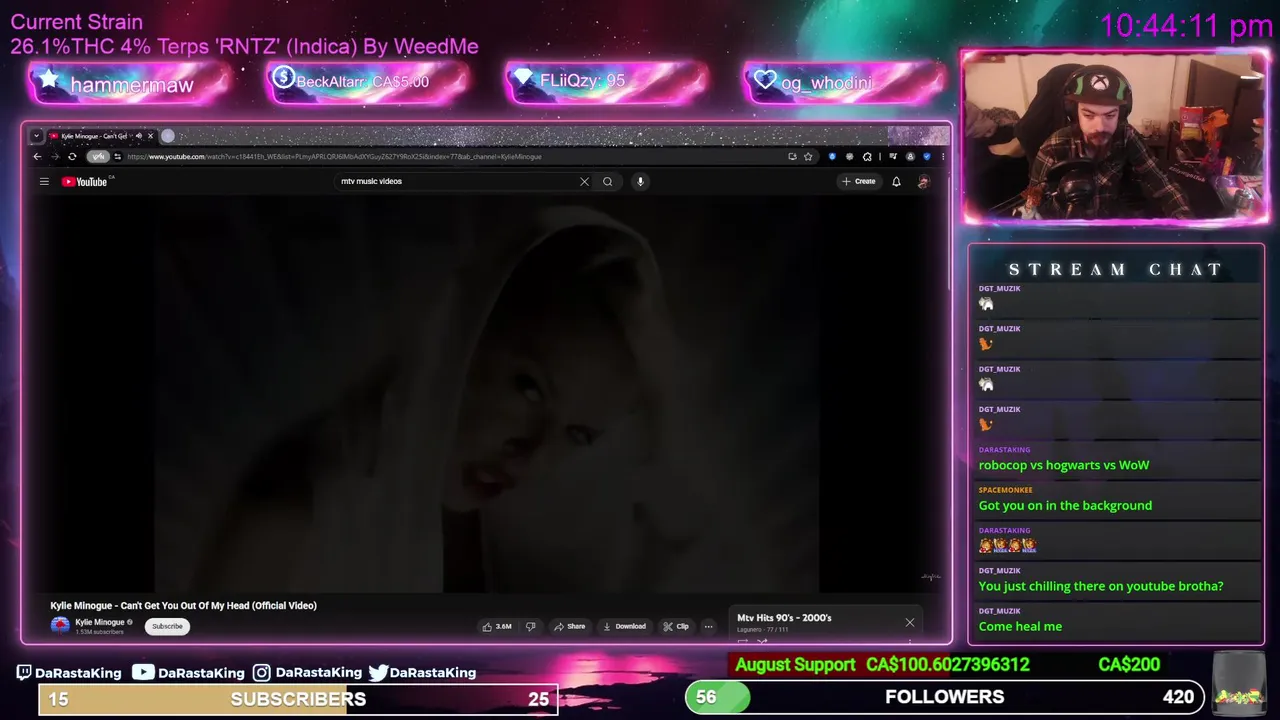Open YouTube notifications bell
Screen dimensions: 1280x720
(896, 181)
